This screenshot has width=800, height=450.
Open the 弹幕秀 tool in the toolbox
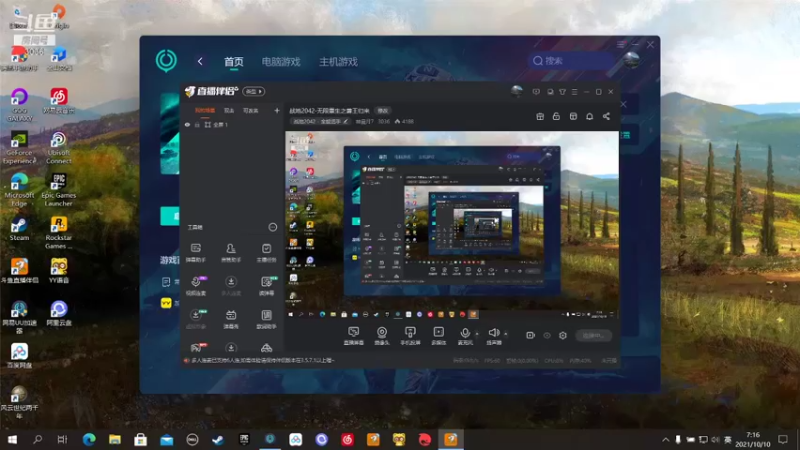pyautogui.click(x=231, y=319)
